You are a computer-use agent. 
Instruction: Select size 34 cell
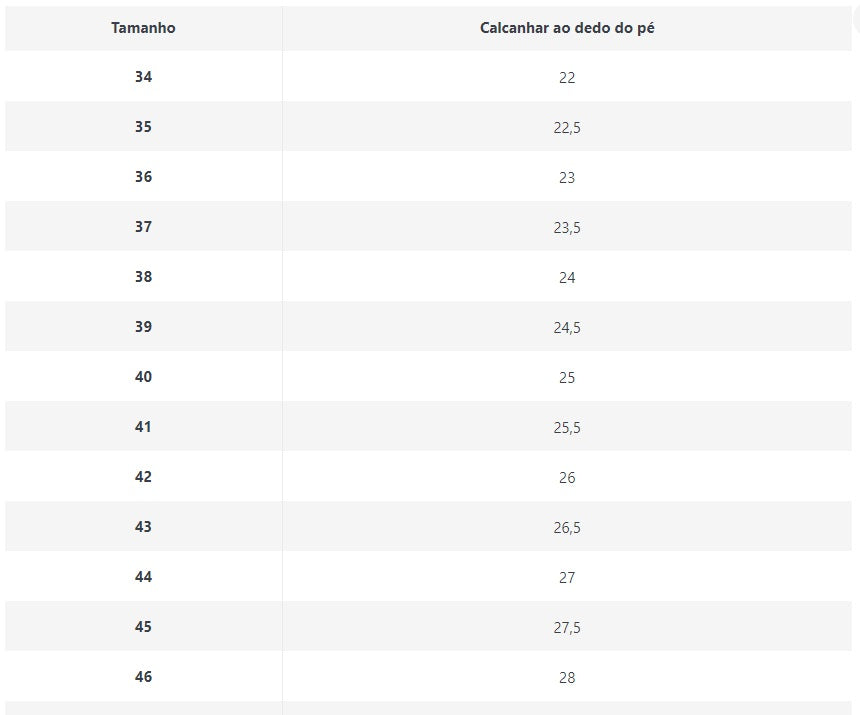coord(143,77)
